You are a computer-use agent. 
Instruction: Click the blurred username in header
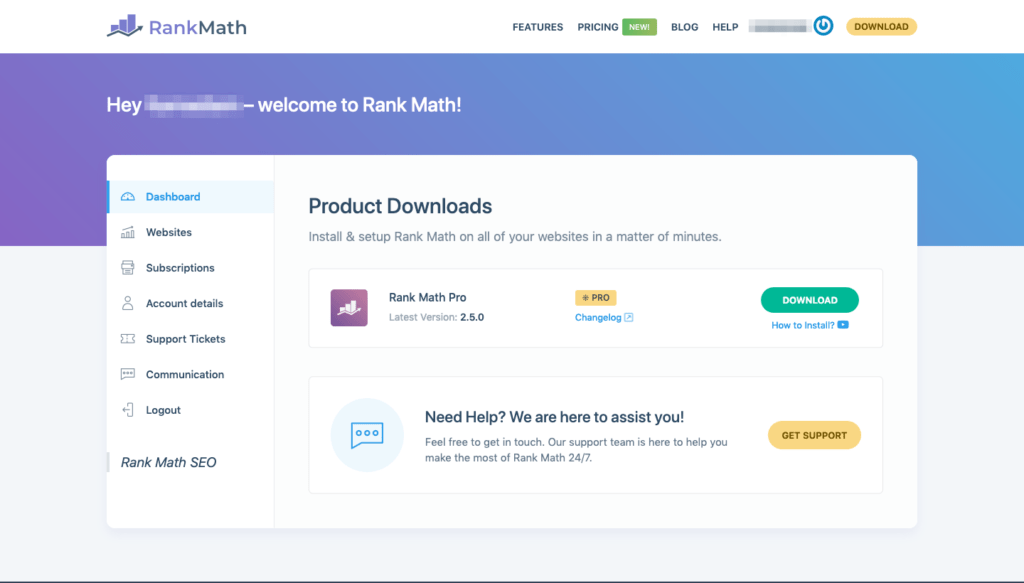point(779,26)
